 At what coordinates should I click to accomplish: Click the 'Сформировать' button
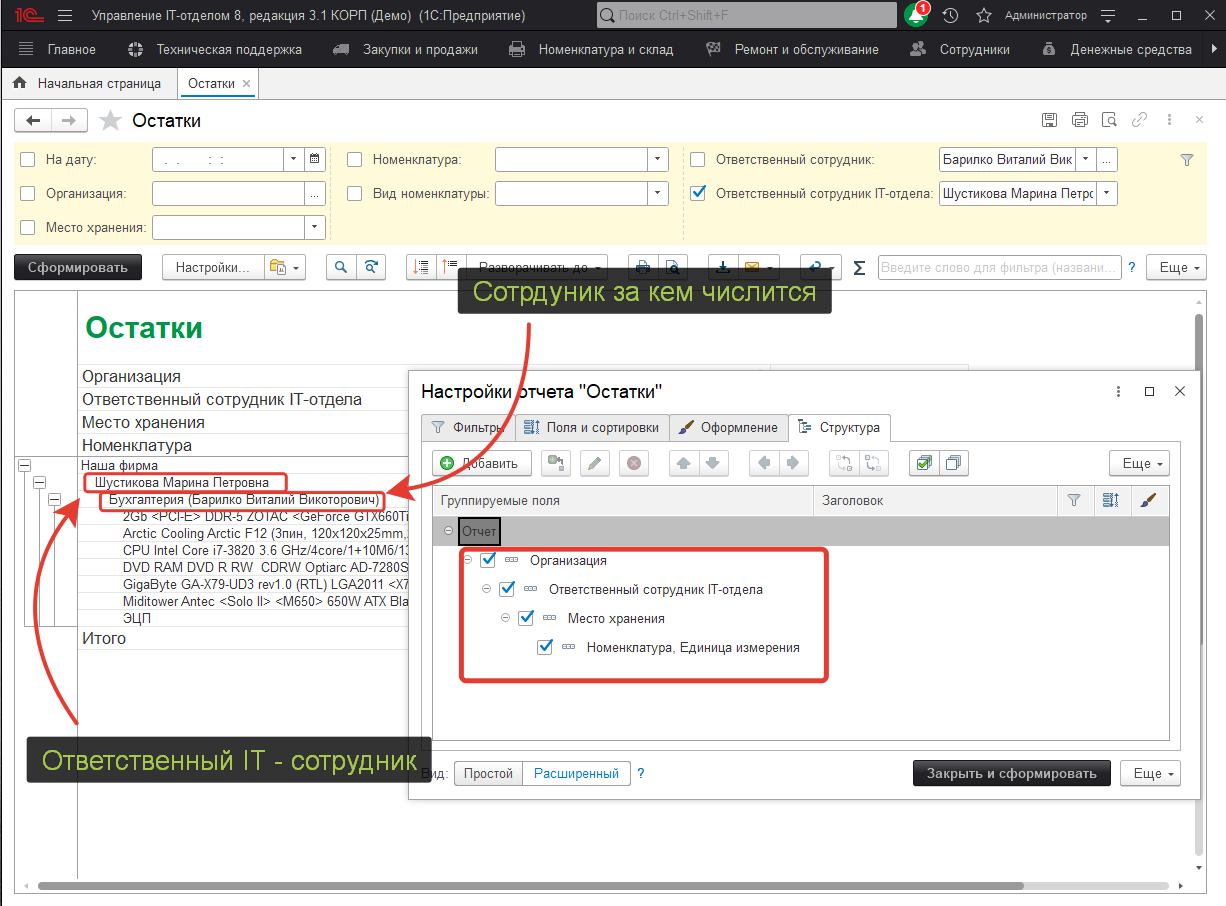pyautogui.click(x=78, y=267)
